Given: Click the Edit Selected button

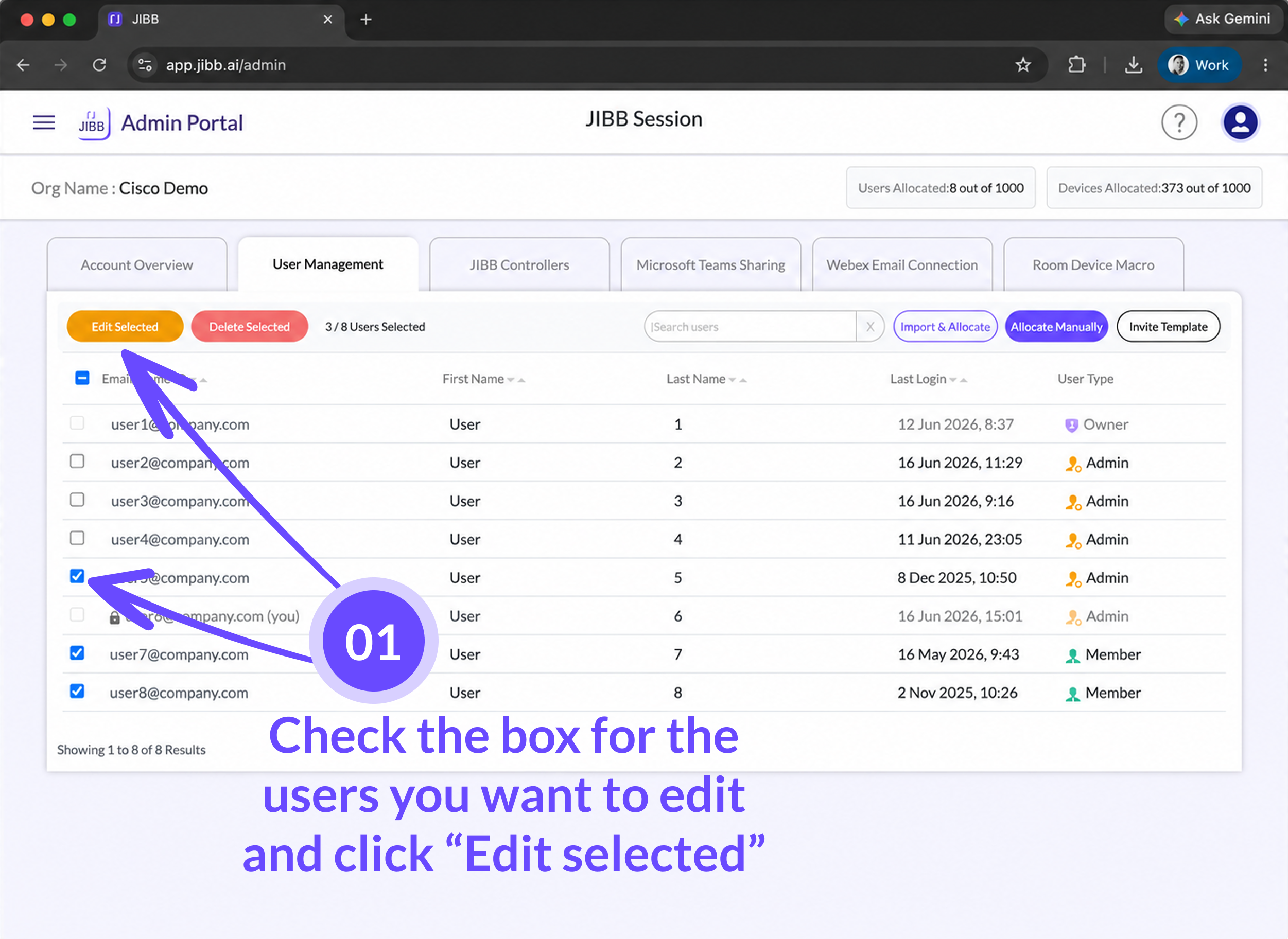Looking at the screenshot, I should point(125,327).
